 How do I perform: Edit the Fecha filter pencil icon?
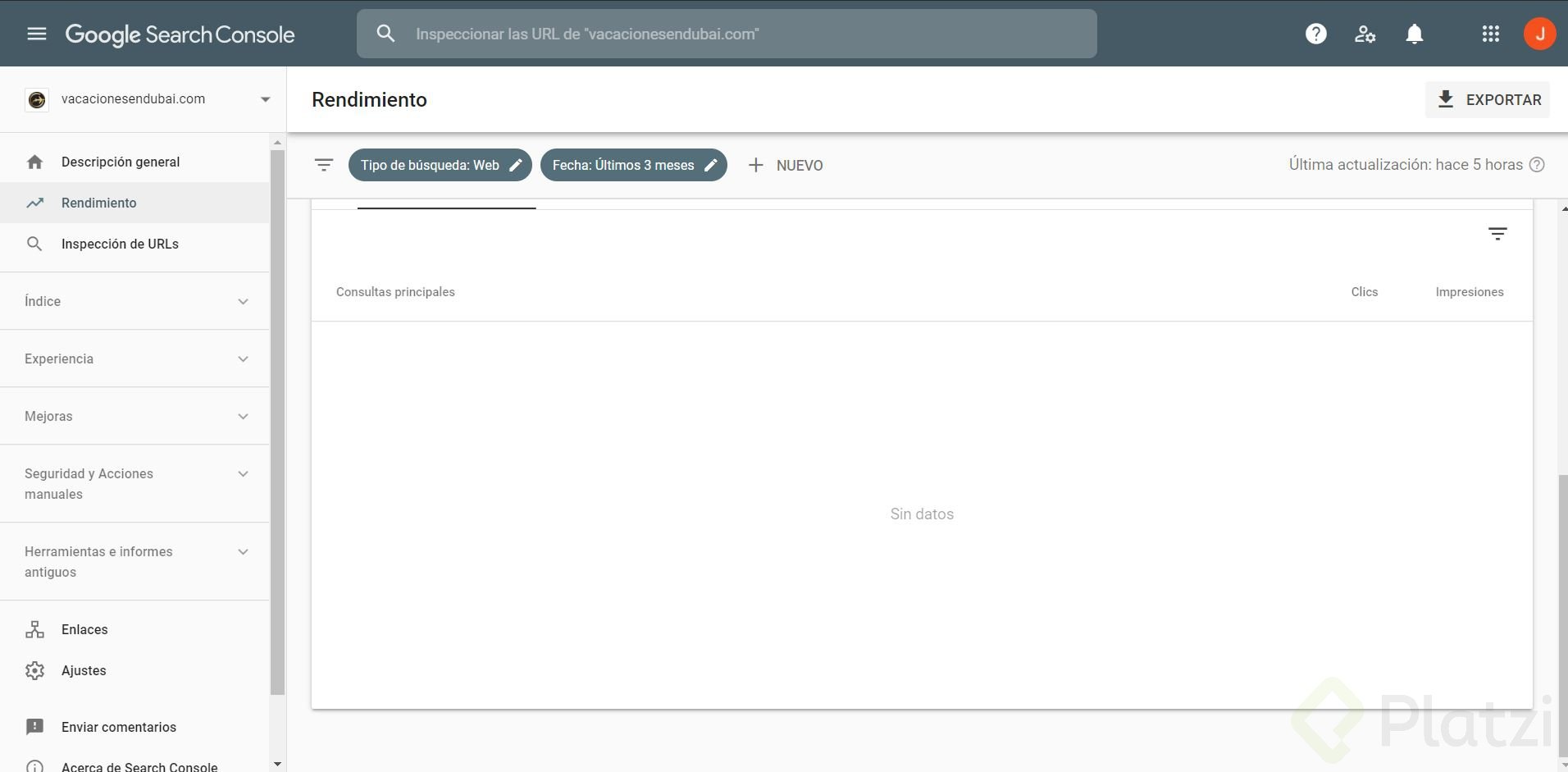click(x=711, y=165)
